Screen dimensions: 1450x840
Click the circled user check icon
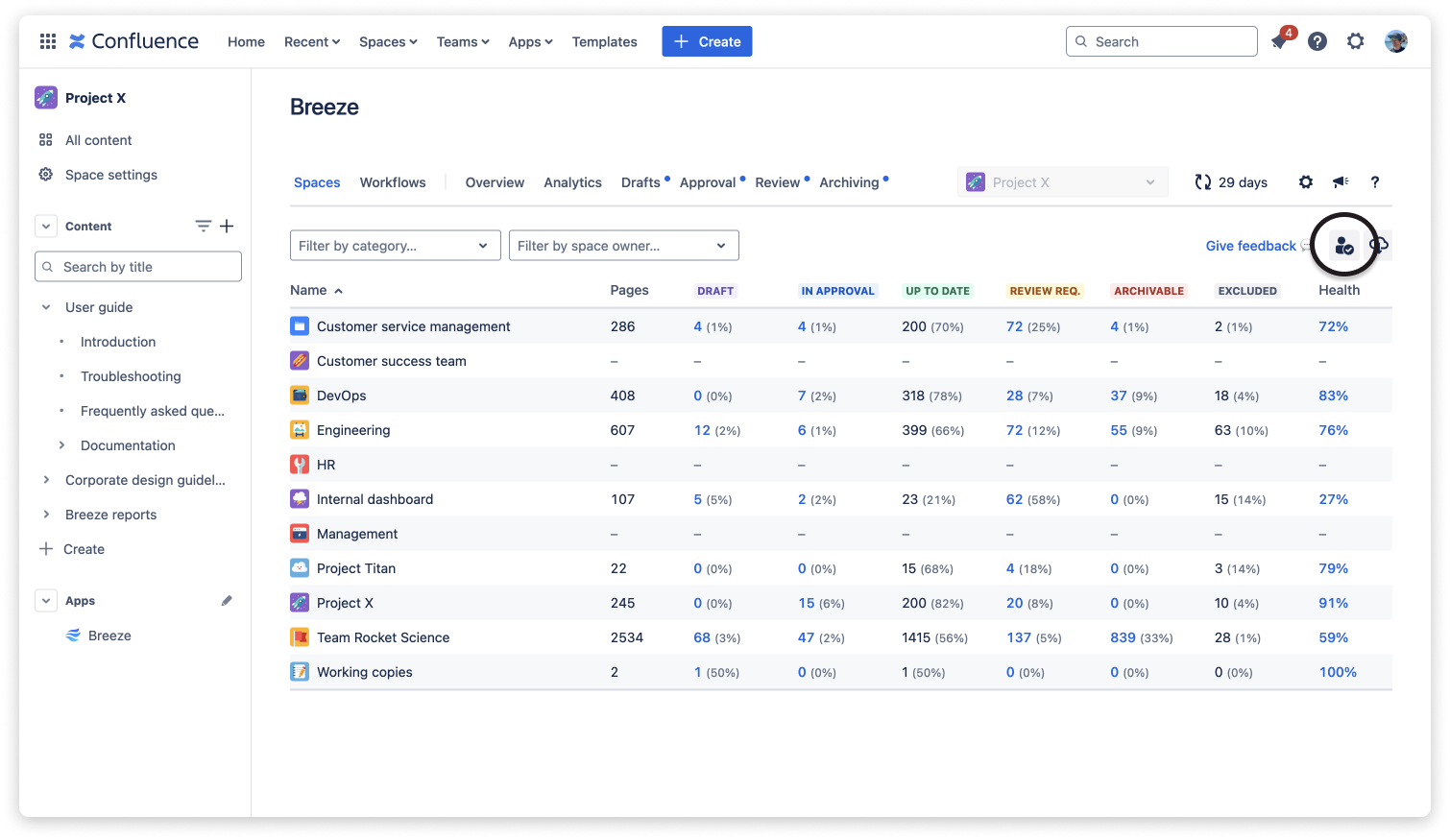click(1344, 246)
